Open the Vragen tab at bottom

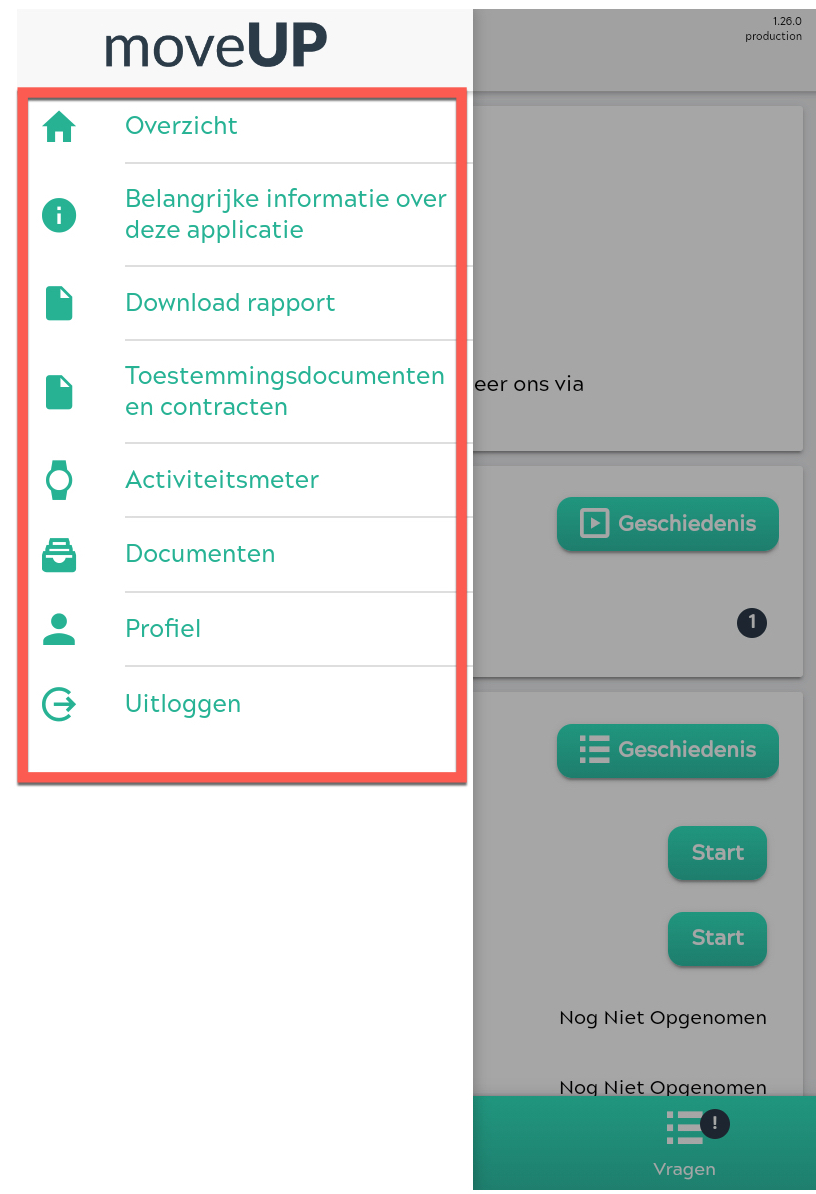684,1142
